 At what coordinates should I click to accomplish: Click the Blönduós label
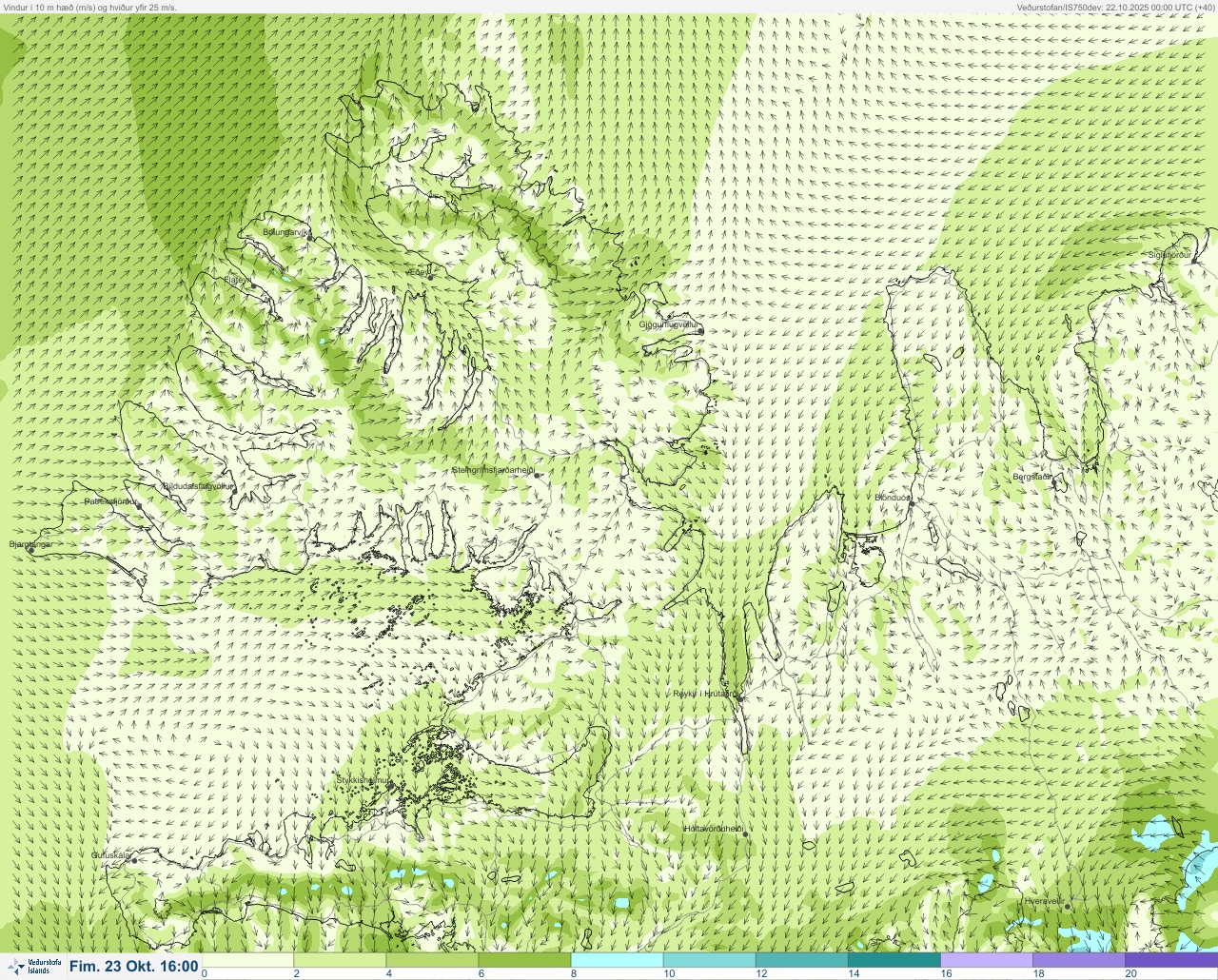[893, 498]
